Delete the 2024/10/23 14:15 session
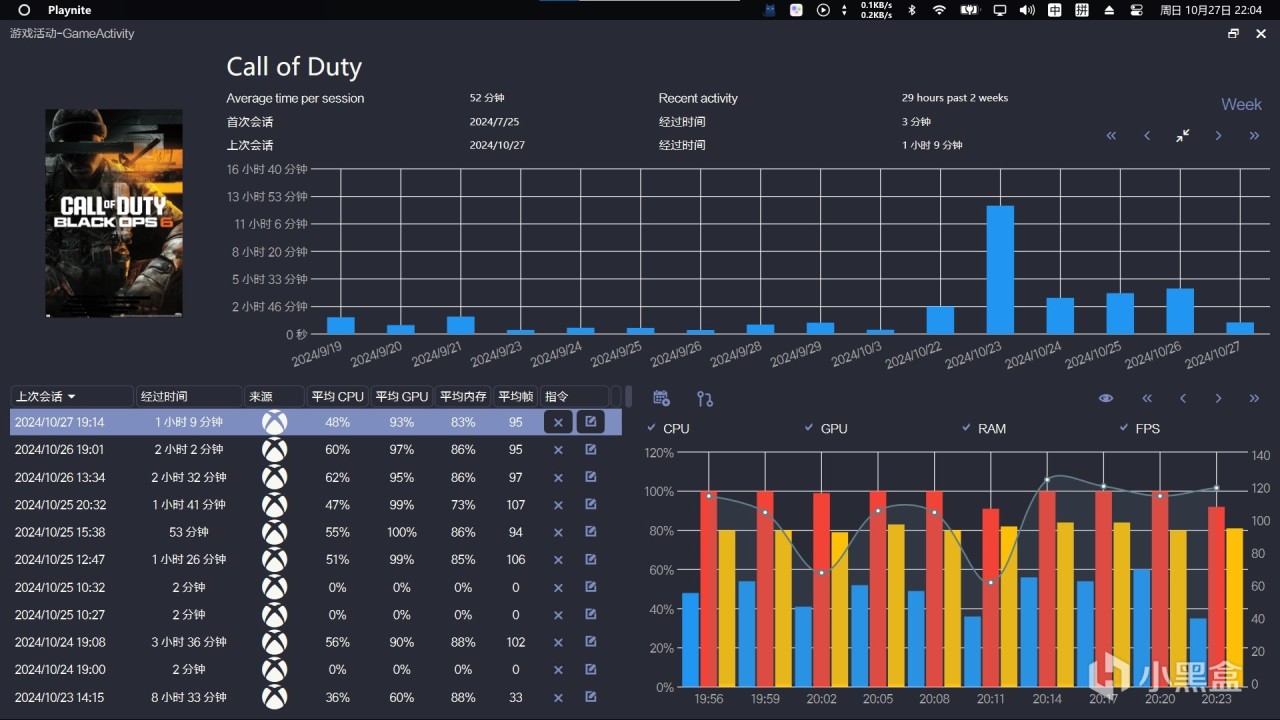The height and width of the screenshot is (720, 1280). tap(558, 697)
